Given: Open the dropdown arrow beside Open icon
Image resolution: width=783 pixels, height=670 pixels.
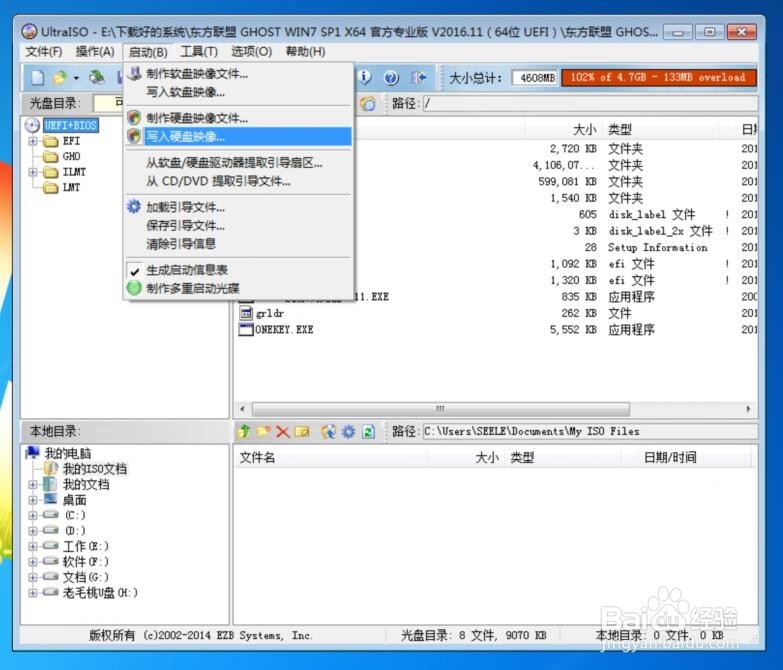Looking at the screenshot, I should 76,78.
